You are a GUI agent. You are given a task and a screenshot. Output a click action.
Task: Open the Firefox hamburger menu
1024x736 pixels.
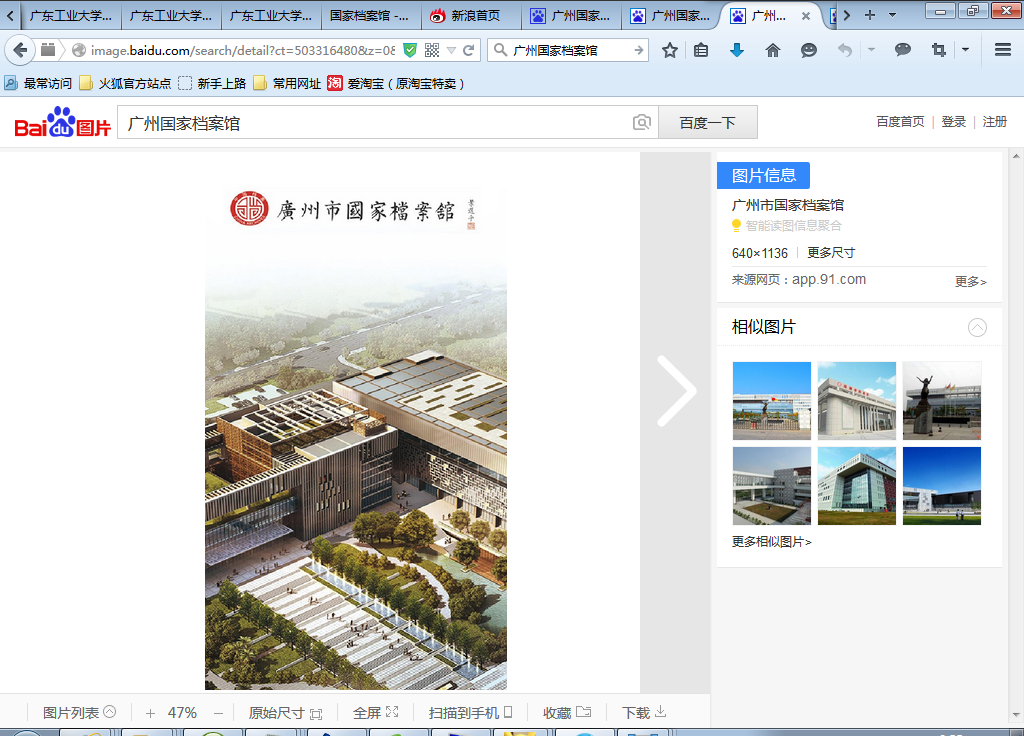(x=1003, y=50)
